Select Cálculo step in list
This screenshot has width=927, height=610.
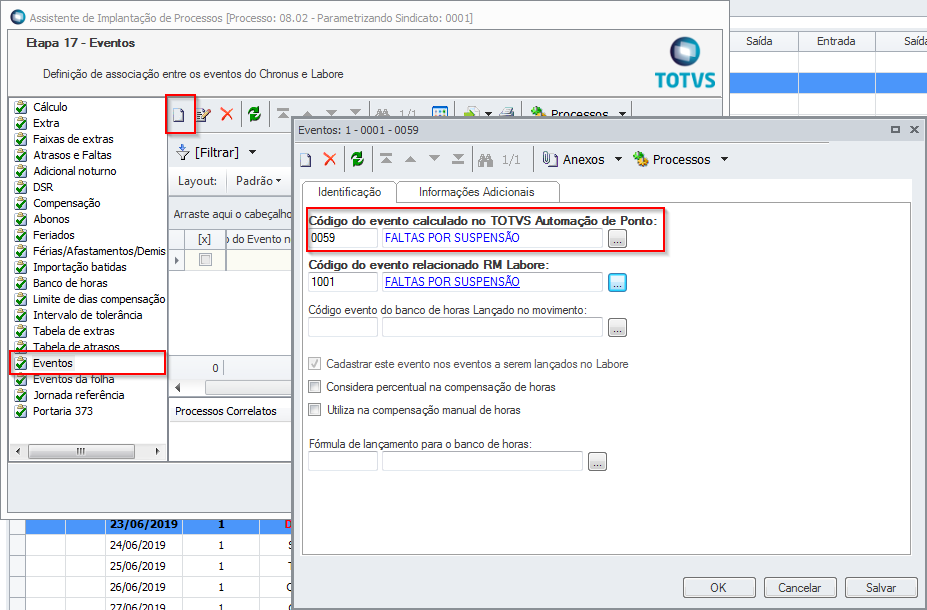50,107
